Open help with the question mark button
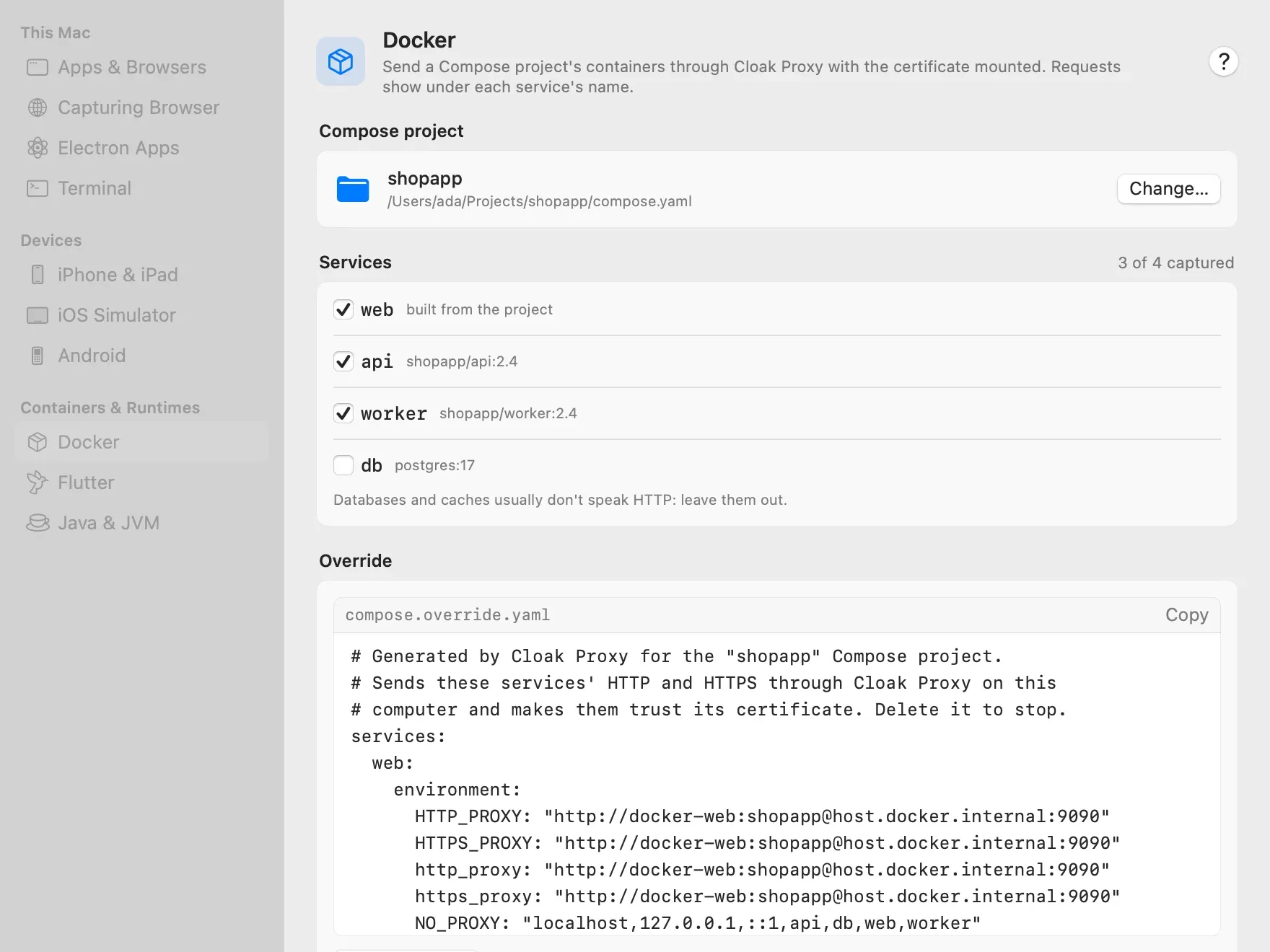 tap(1224, 61)
